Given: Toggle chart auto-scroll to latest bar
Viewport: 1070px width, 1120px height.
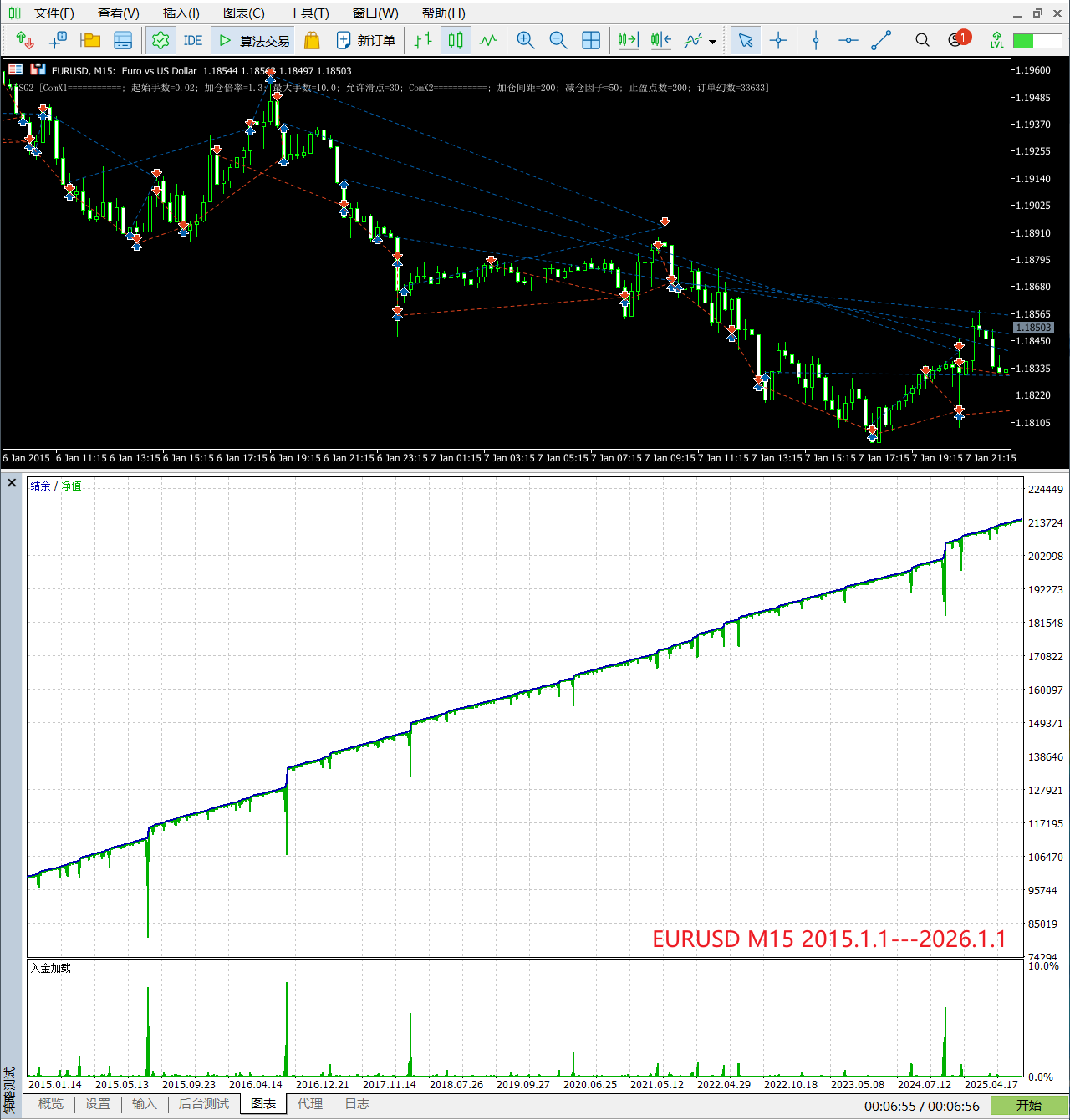Looking at the screenshot, I should [628, 40].
